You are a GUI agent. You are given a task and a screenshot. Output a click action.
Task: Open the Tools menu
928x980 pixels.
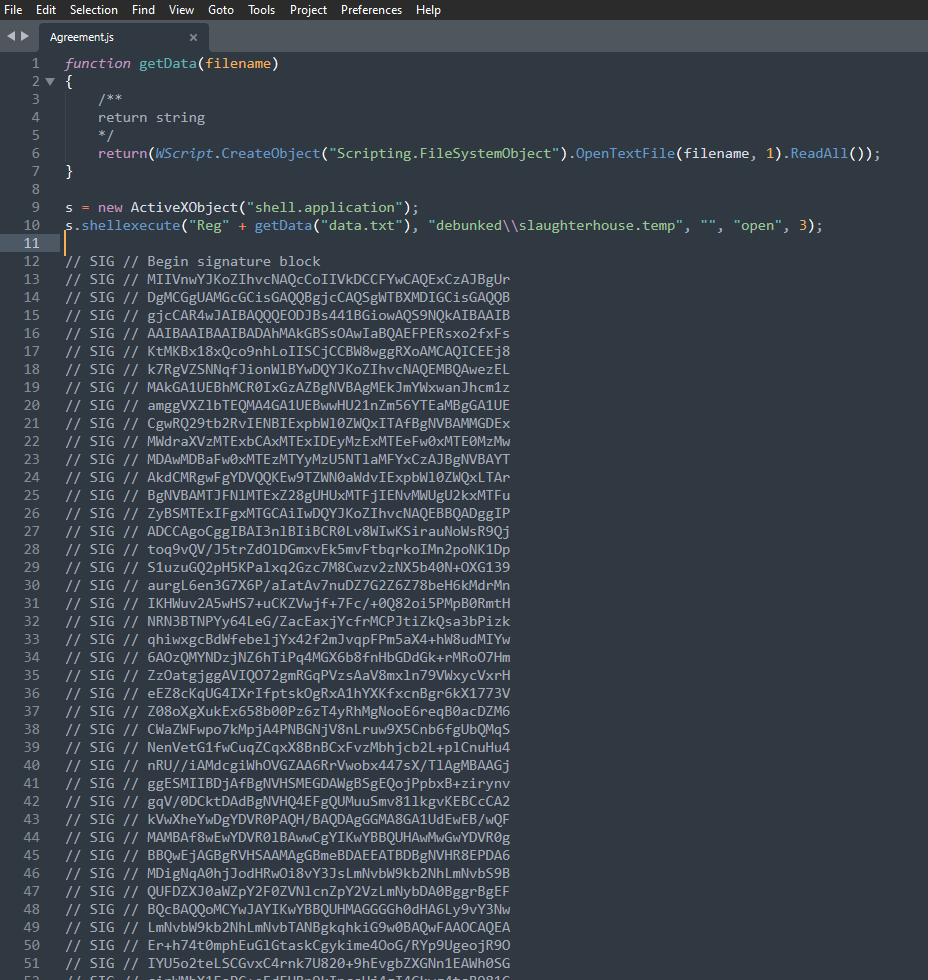pyautogui.click(x=261, y=10)
